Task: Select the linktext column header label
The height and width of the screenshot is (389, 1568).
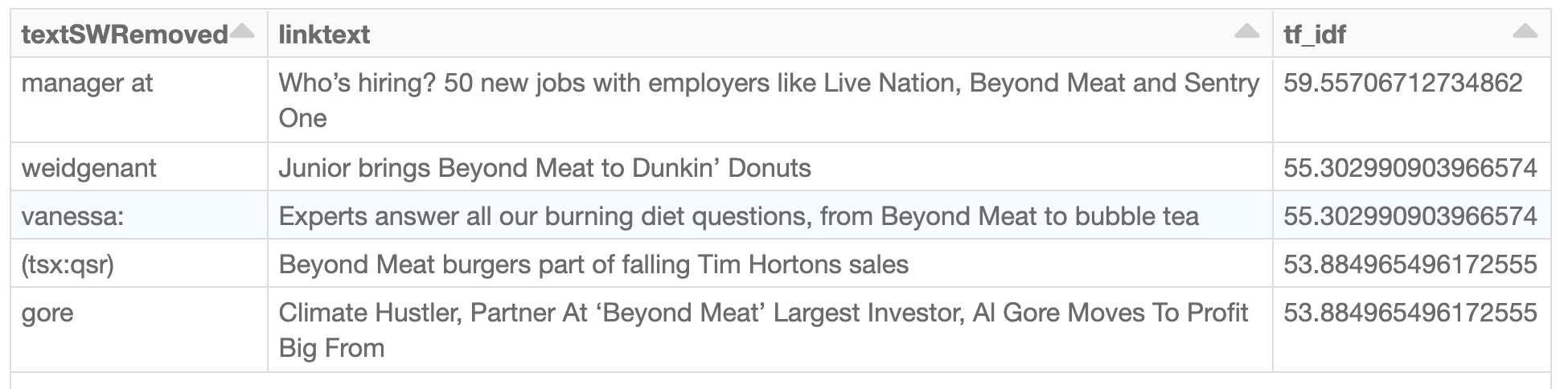Action: click(324, 35)
